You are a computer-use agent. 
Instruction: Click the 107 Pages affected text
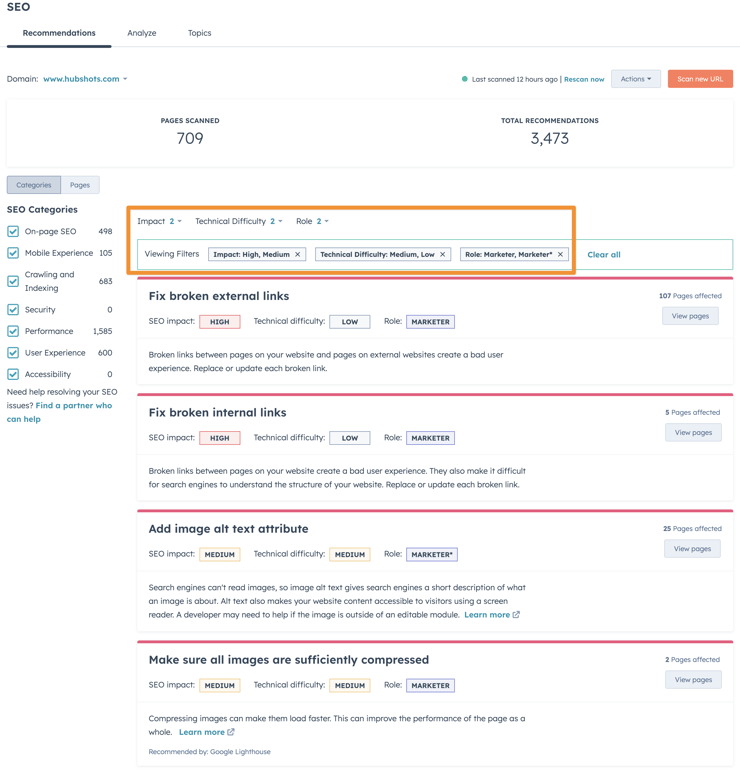coord(690,296)
